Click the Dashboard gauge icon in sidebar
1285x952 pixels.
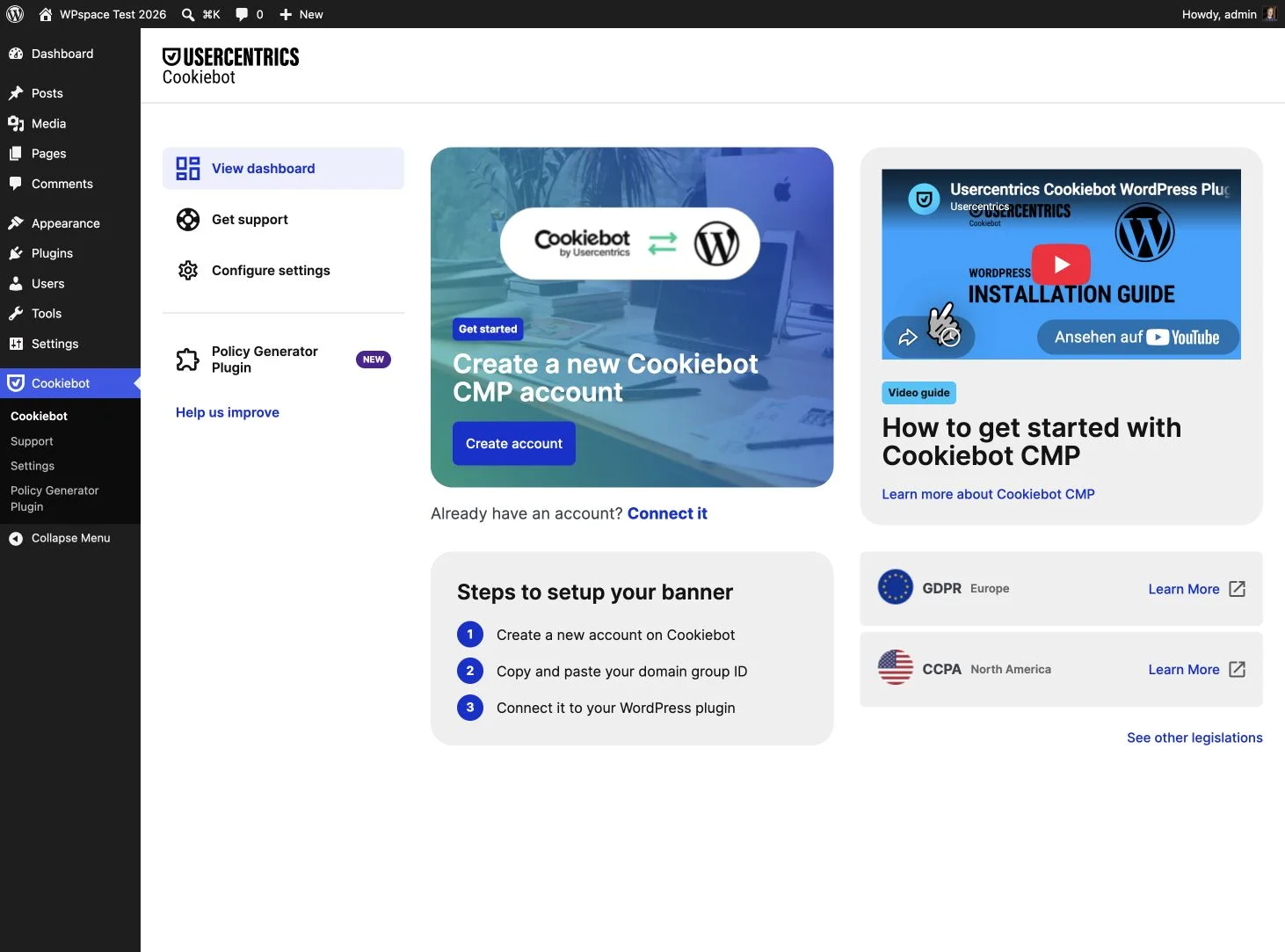pyautogui.click(x=16, y=54)
